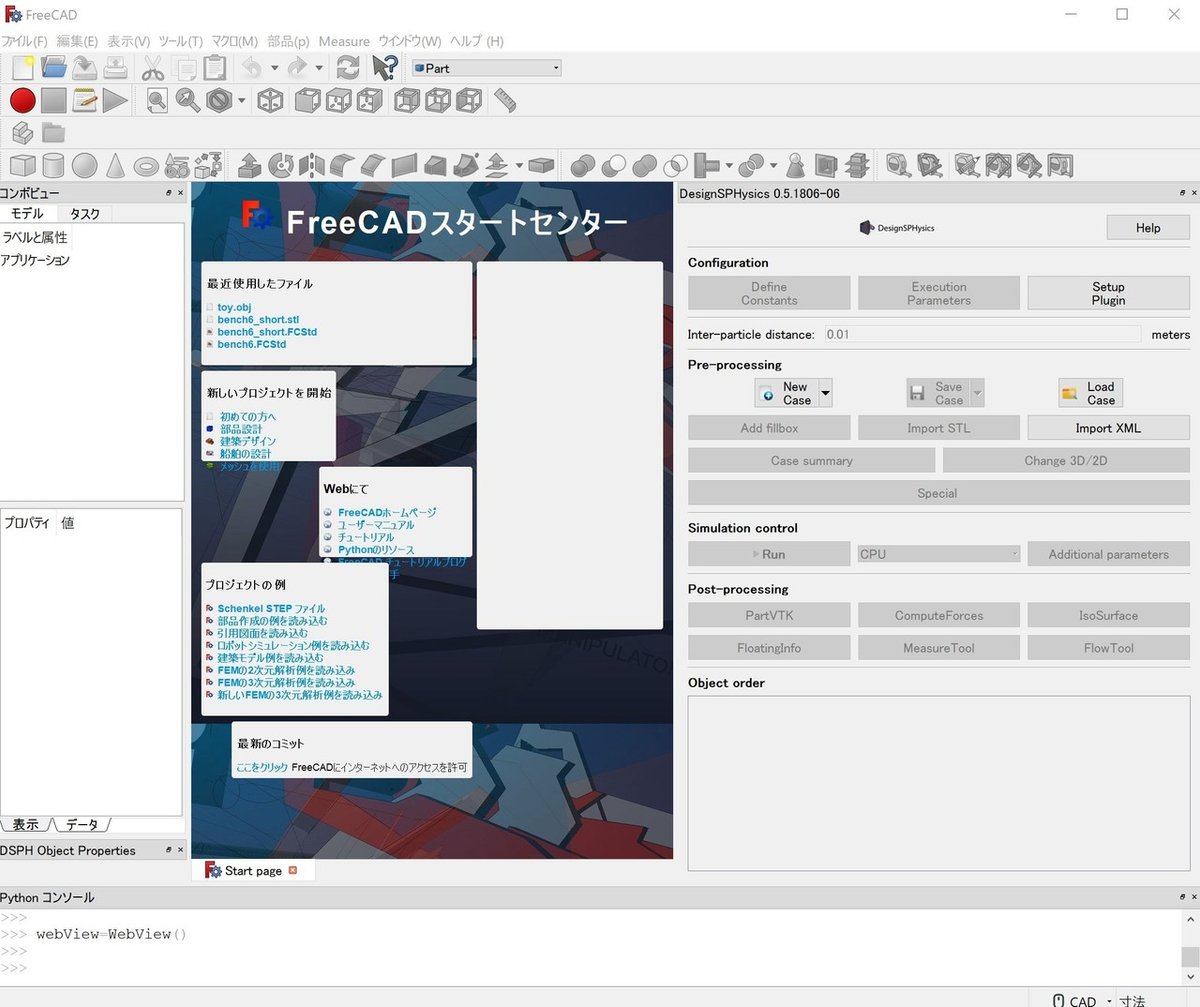Click the Print icon in toolbar
Viewport: 1200px width, 1007px height.
pyautogui.click(x=116, y=68)
